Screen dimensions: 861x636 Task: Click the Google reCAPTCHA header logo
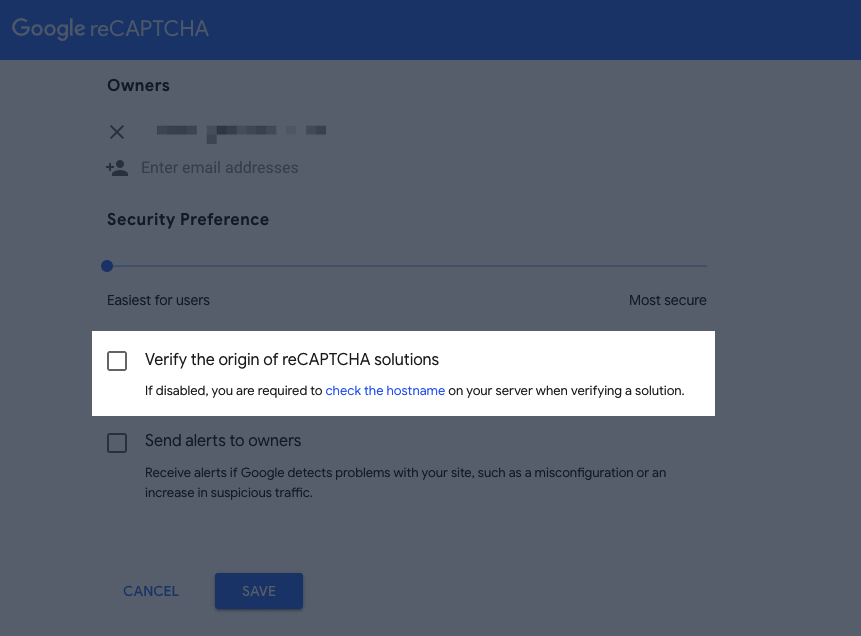[110, 29]
